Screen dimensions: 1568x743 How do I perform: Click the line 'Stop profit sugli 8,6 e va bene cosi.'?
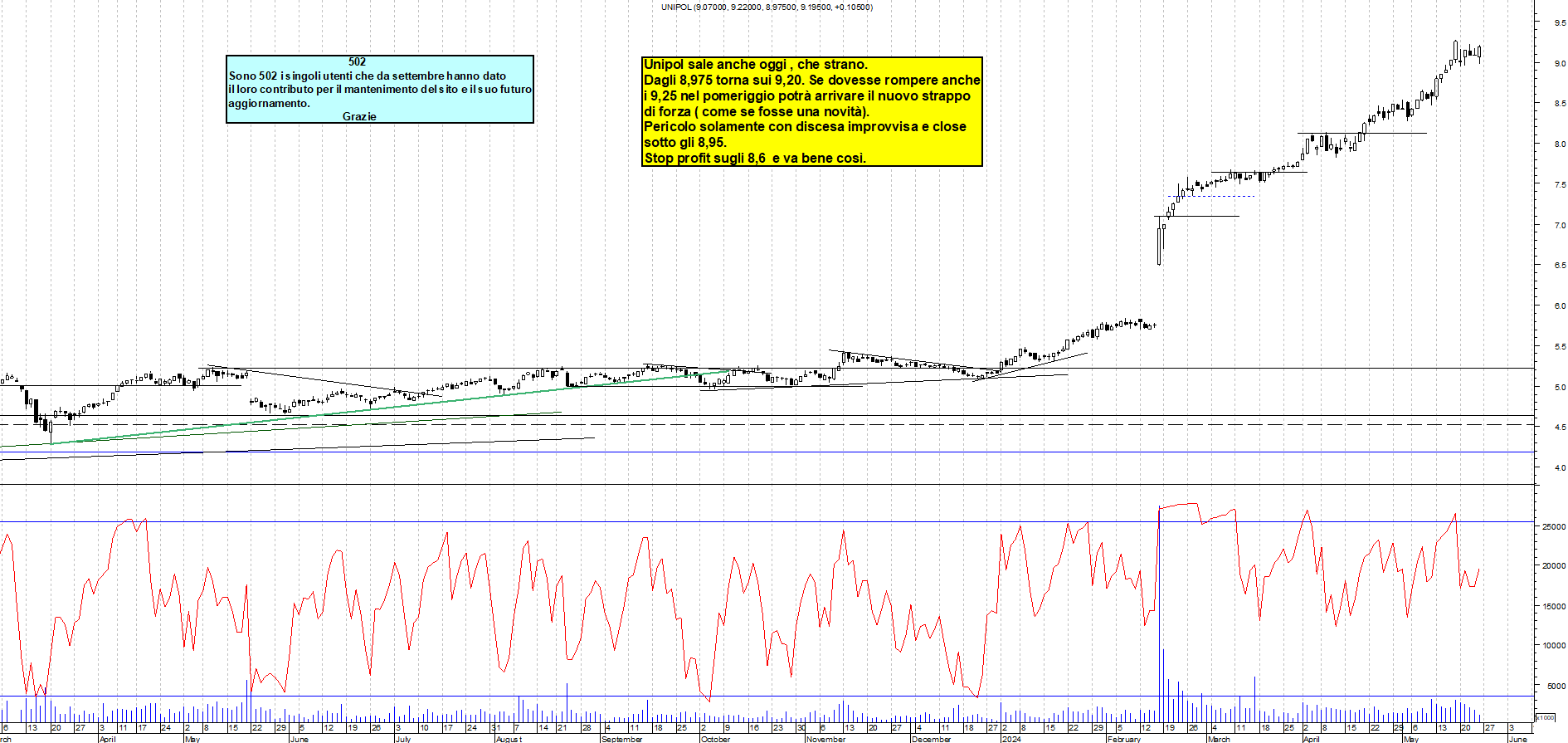(755, 158)
